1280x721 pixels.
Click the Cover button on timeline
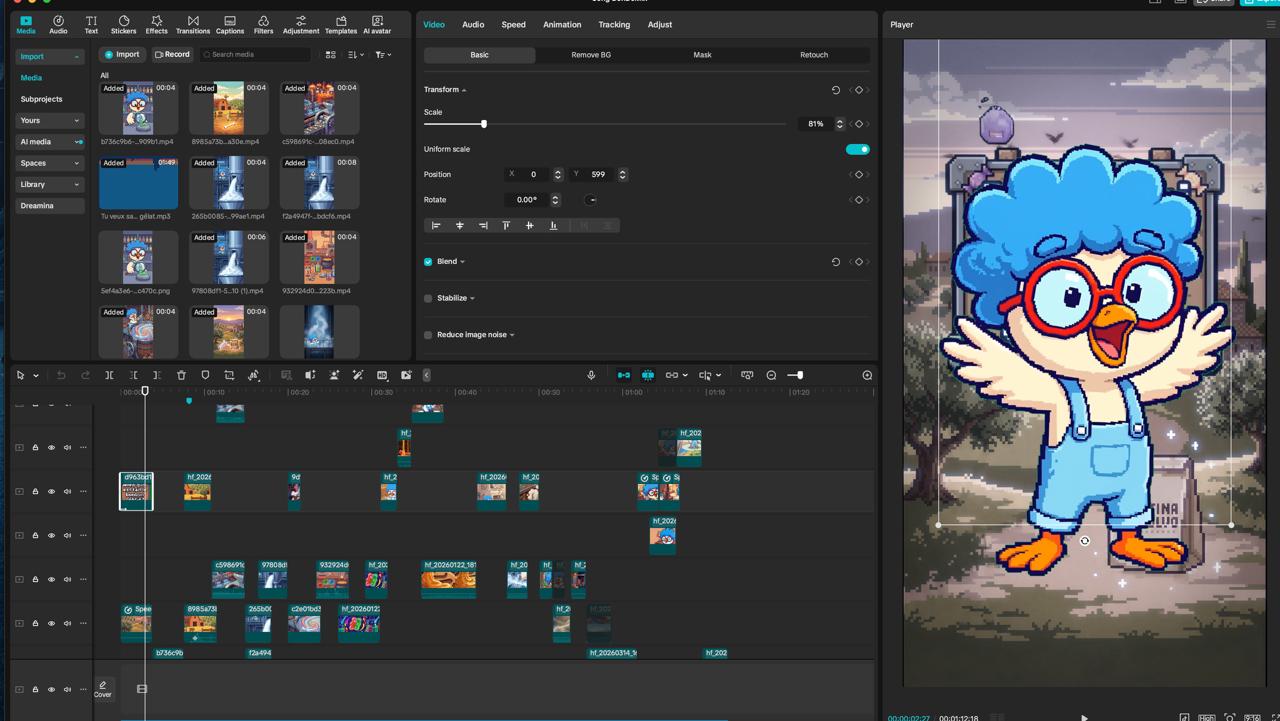(x=103, y=689)
